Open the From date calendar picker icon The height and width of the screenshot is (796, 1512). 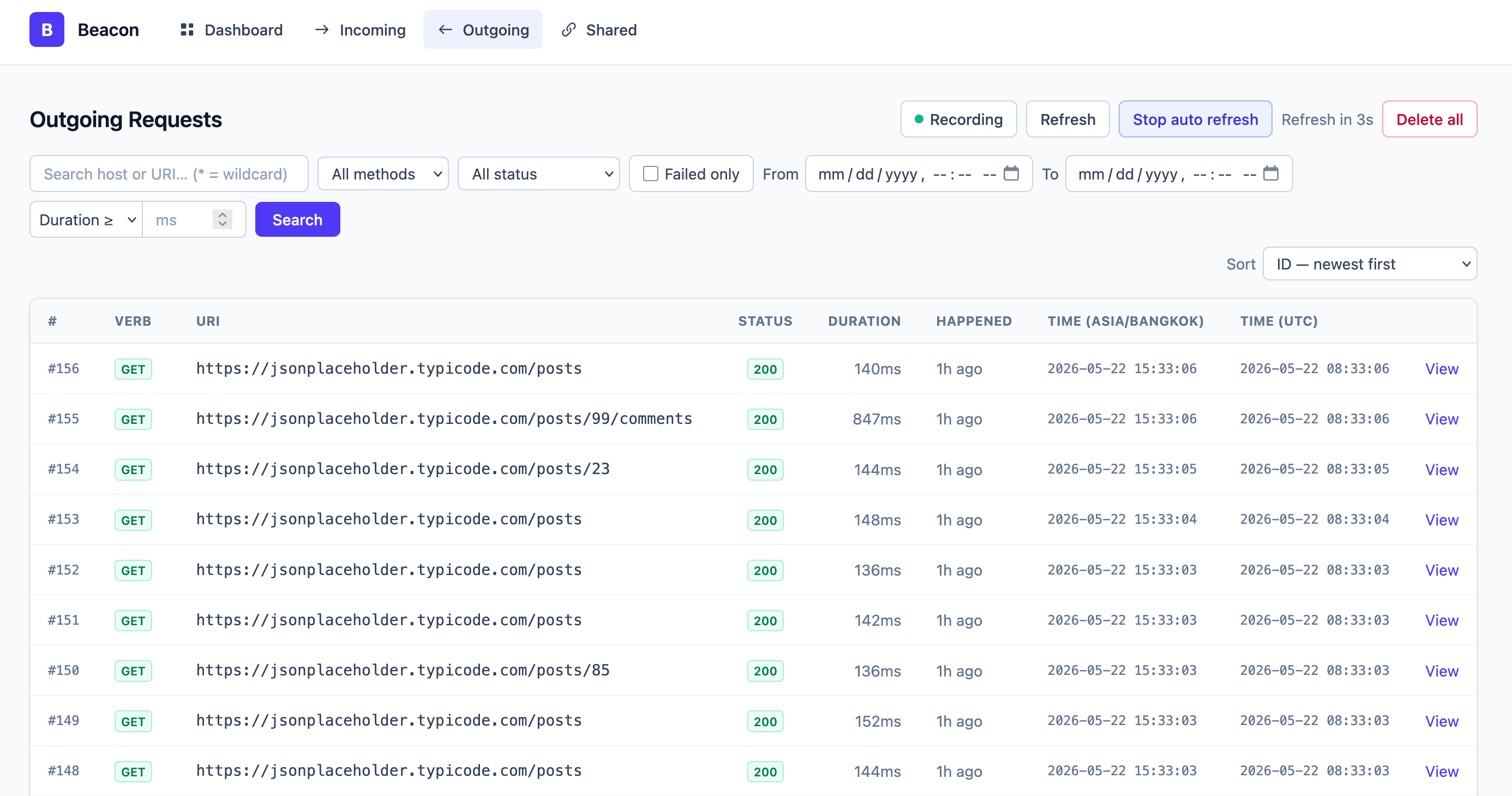point(1011,173)
